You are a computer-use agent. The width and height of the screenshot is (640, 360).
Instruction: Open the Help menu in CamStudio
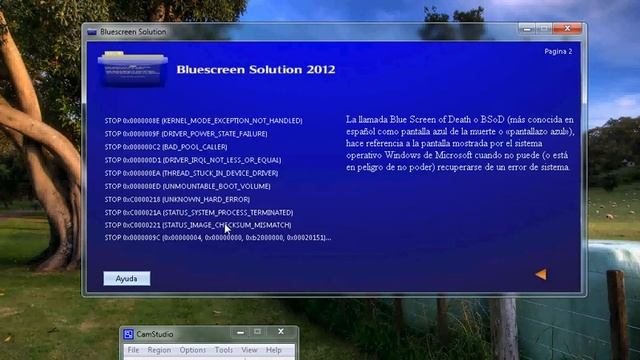[x=273, y=350]
